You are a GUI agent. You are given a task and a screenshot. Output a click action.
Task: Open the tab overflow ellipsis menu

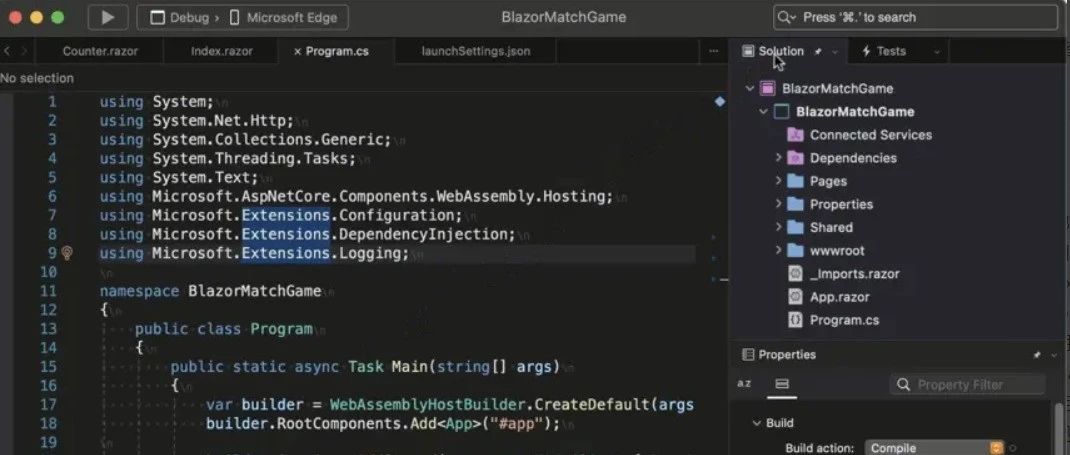click(x=714, y=51)
